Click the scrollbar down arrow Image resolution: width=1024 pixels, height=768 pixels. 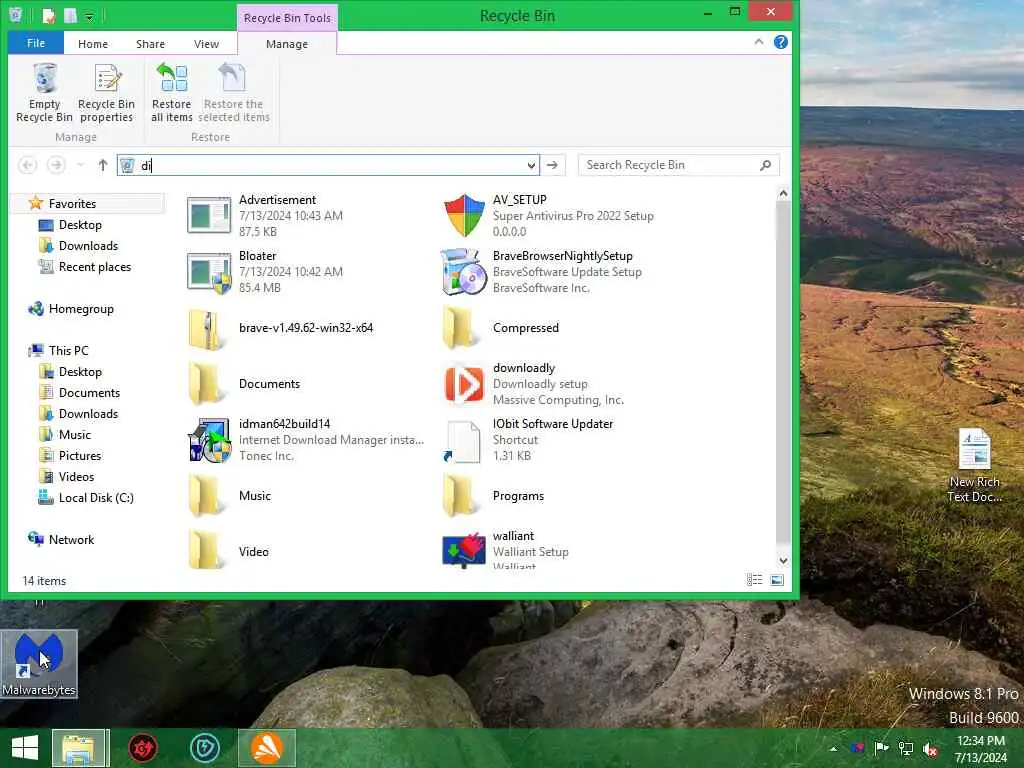tap(783, 560)
